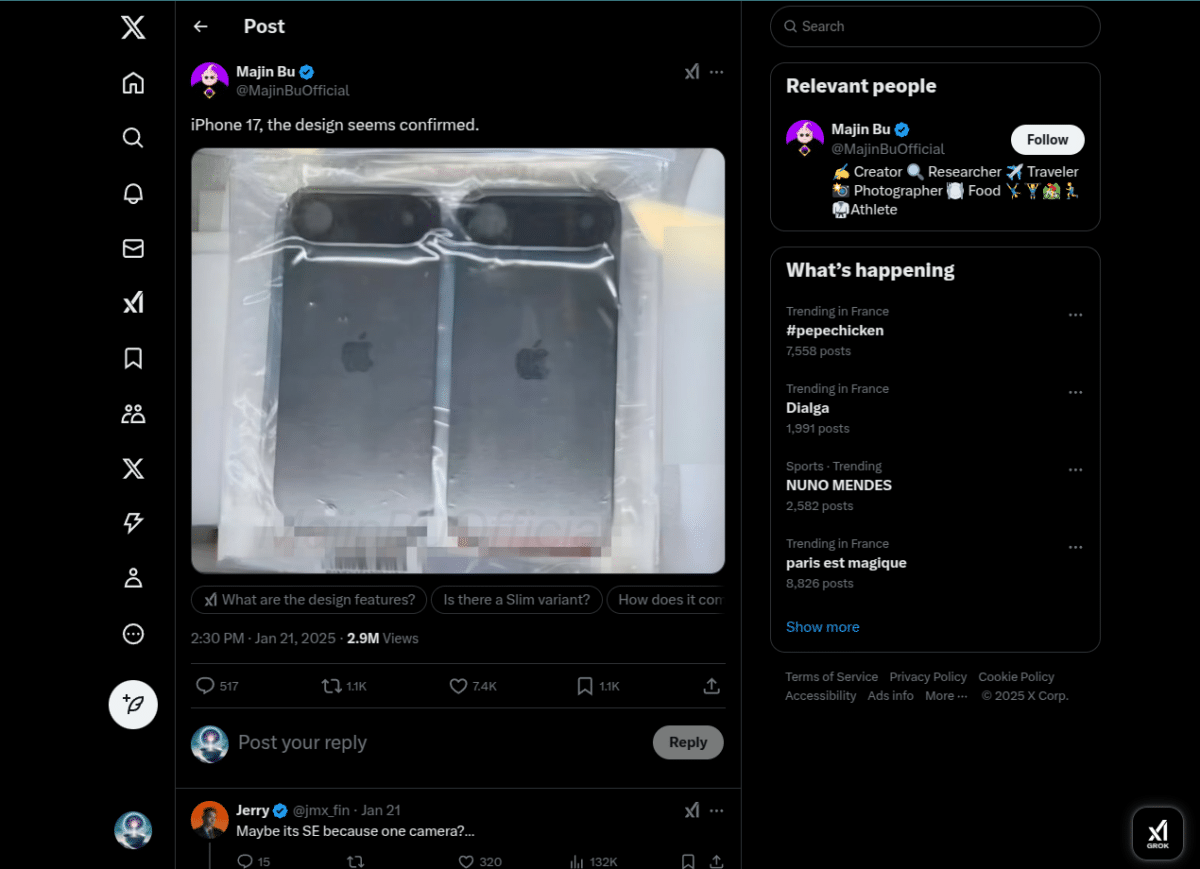Like Majin Bu's iPhone 17 post
Viewport: 1200px width, 869px height.
tap(472, 686)
